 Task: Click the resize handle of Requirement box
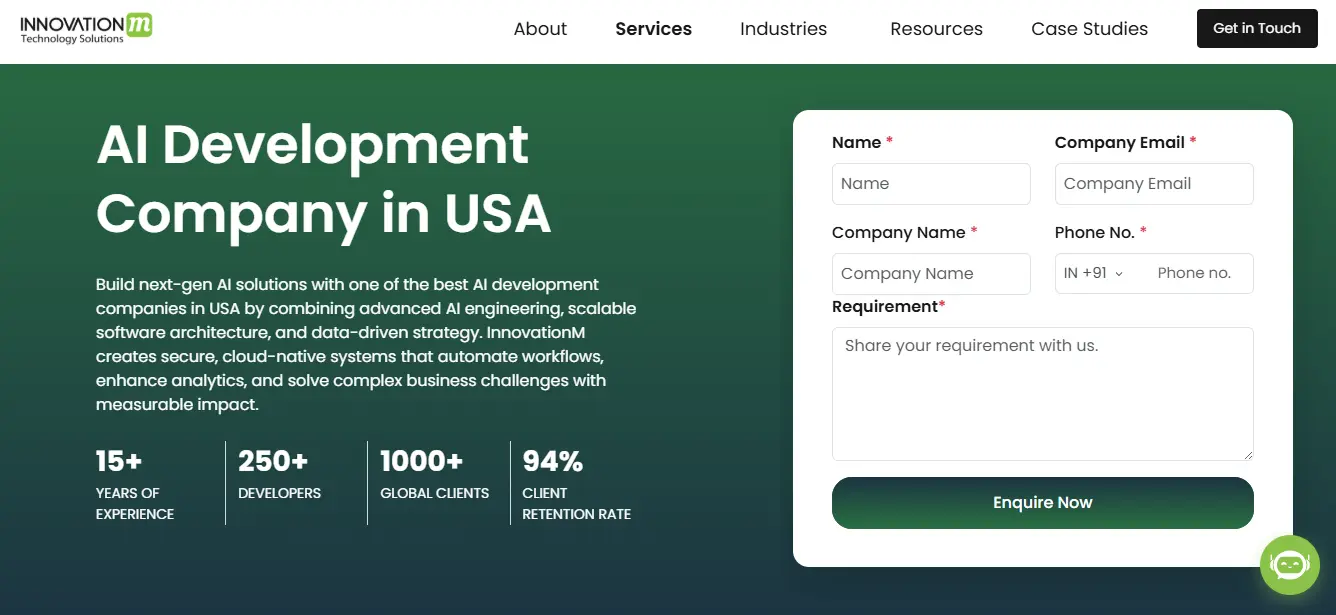click(1247, 454)
